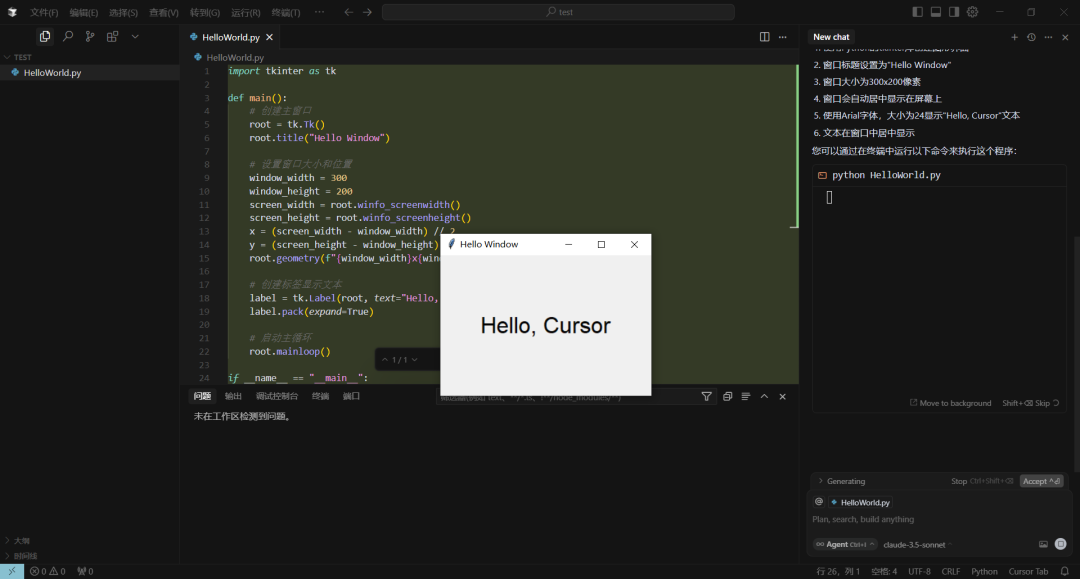Toggle the primary sidebar layout button
The width and height of the screenshot is (1080, 579).
(918, 12)
